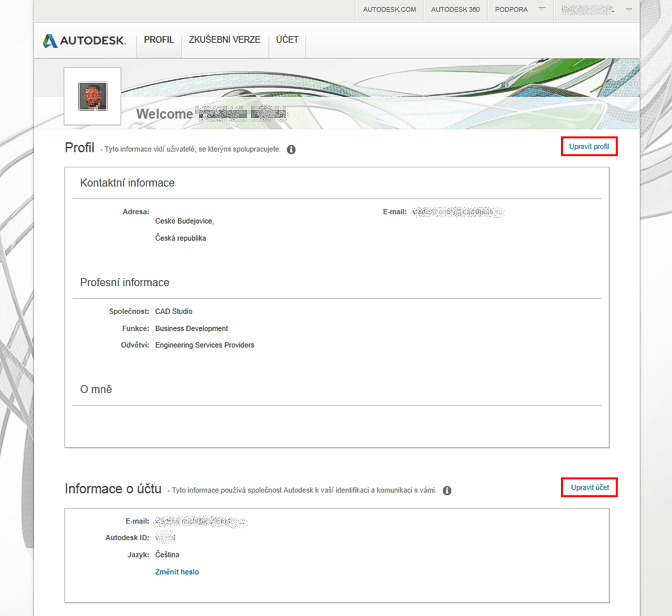This screenshot has height=616, width=672.
Task: Open the PROFIL tab
Action: click(159, 40)
